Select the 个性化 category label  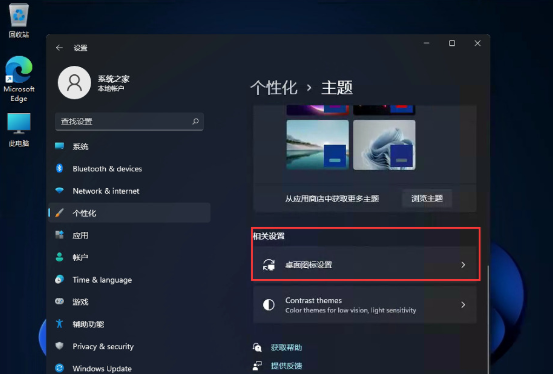coord(84,213)
